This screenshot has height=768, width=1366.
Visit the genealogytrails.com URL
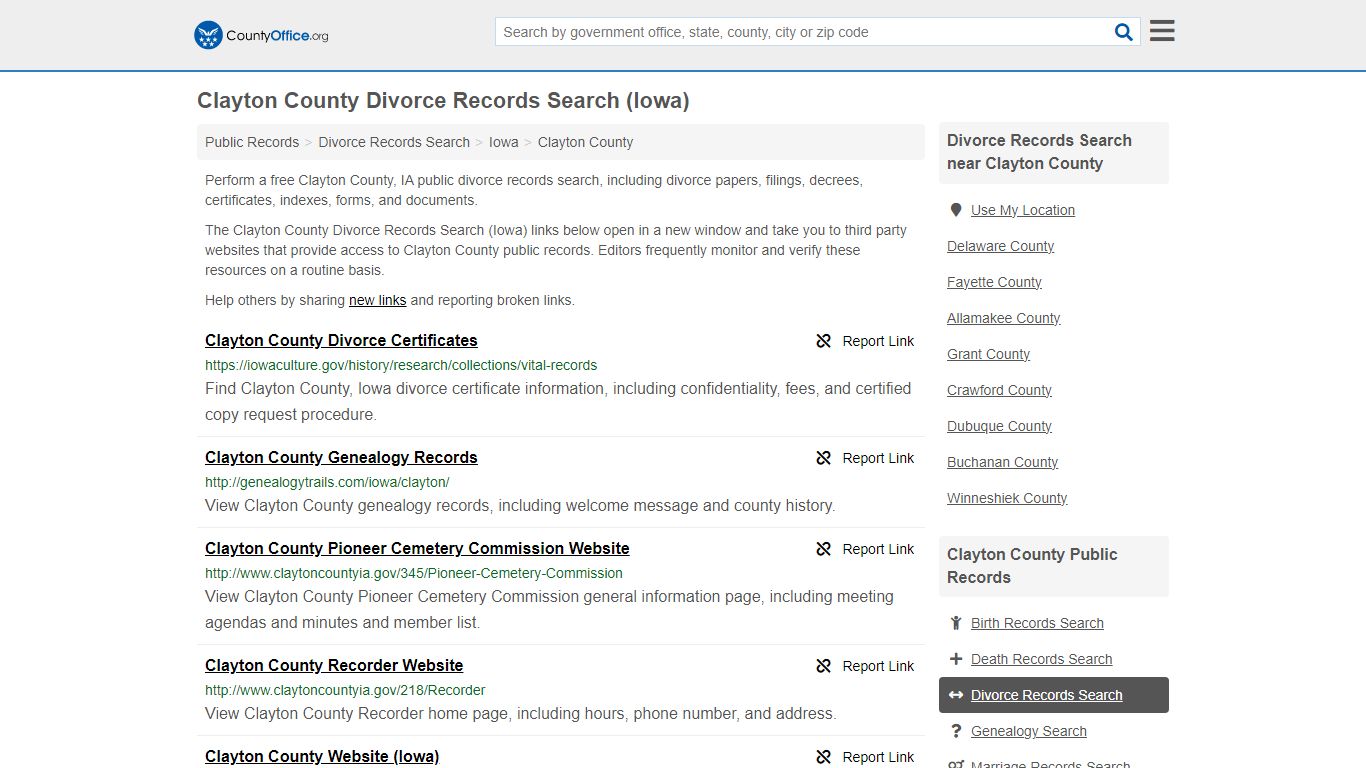[x=327, y=482]
